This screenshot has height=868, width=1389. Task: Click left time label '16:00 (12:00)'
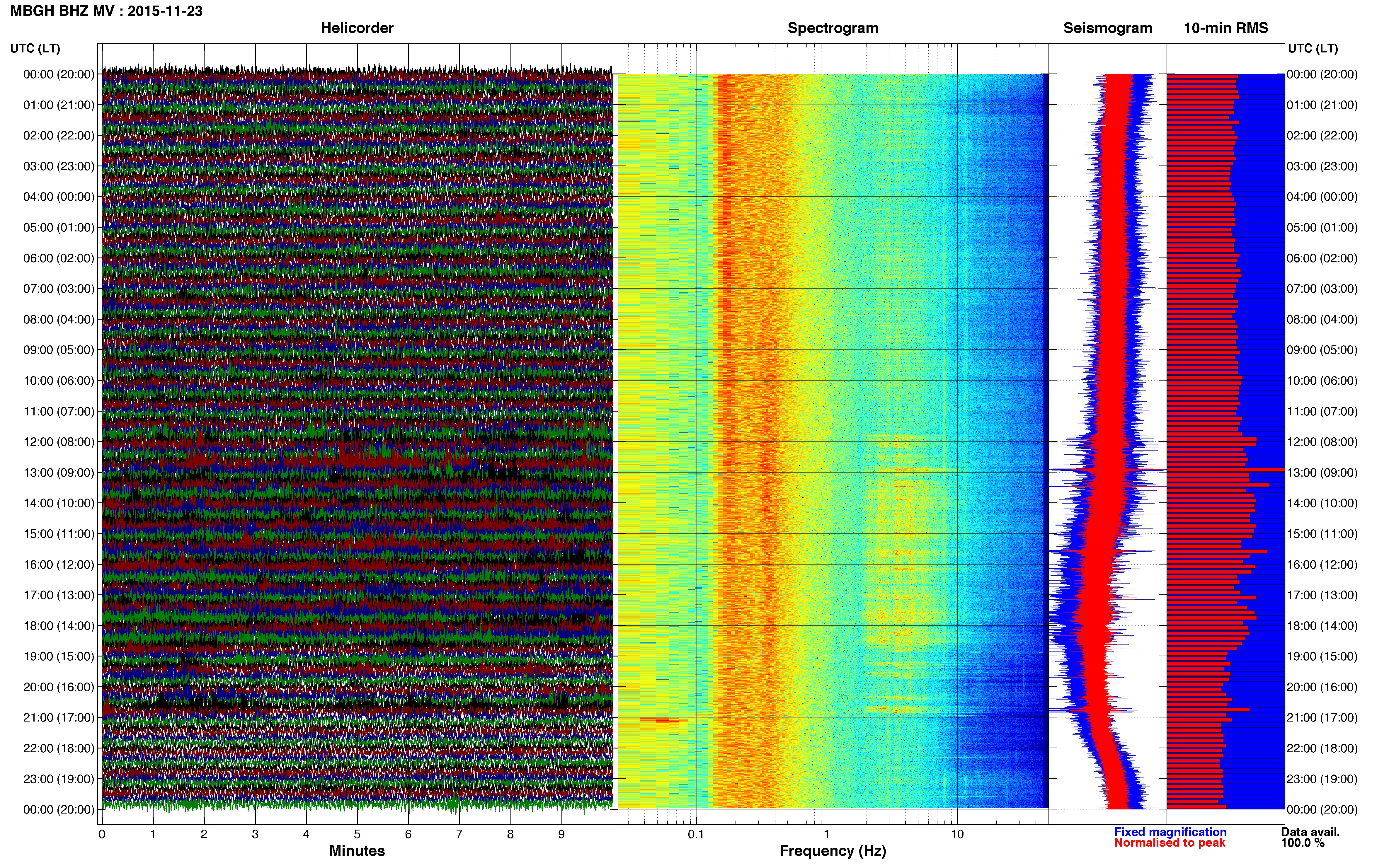59,564
